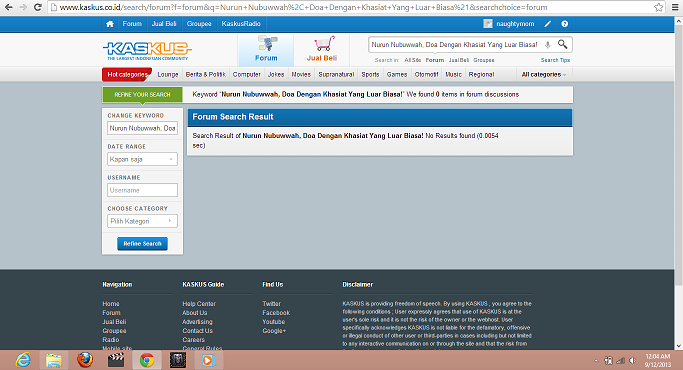Open the Supranatural category
This screenshot has width=683, height=370.
click(x=336, y=75)
